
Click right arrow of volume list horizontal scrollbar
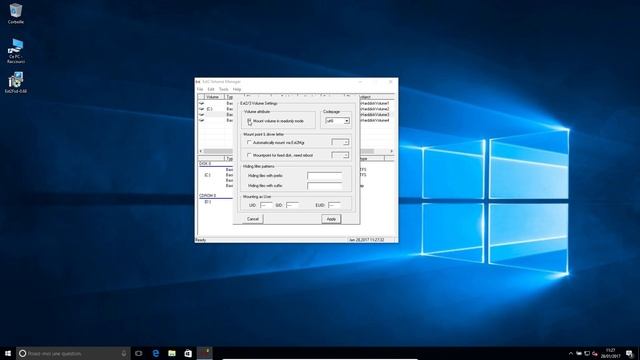(391, 151)
